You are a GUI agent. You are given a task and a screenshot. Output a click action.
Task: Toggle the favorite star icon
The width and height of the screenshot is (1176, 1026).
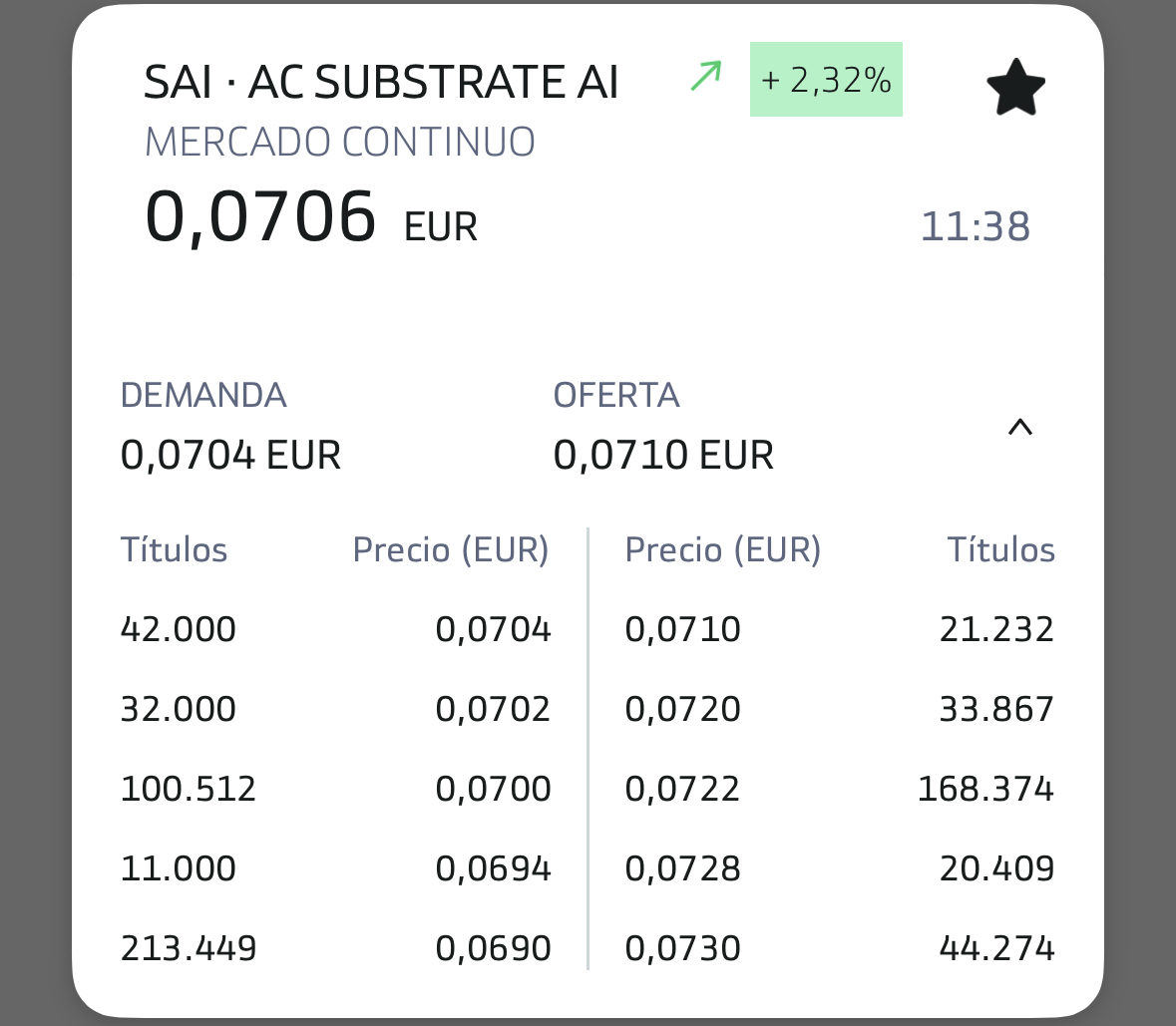[1014, 88]
